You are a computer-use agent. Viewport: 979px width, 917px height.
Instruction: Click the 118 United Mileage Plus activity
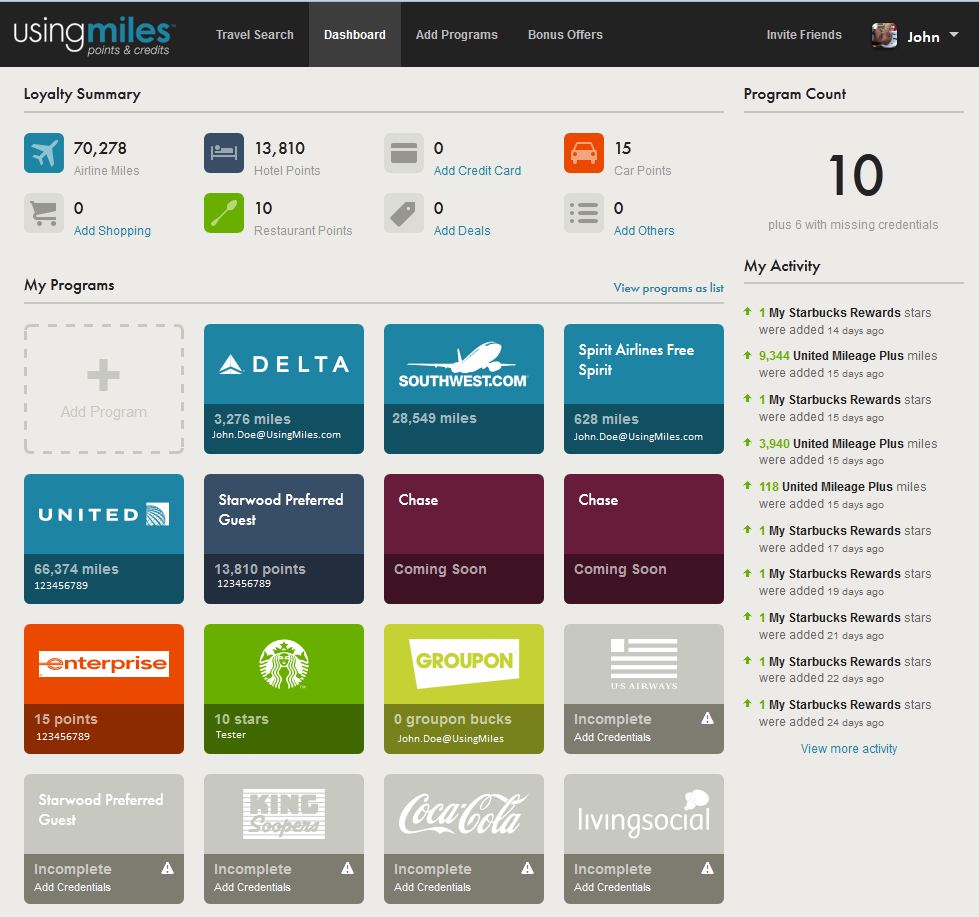pos(843,495)
